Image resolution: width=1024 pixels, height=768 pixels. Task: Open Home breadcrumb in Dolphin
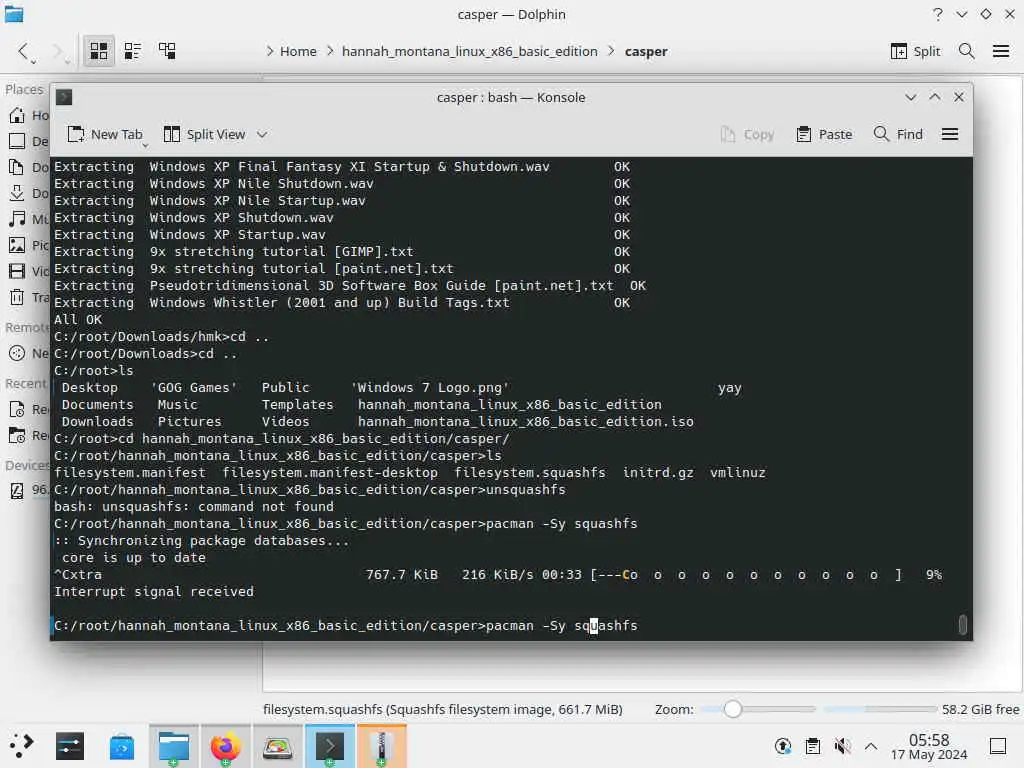(x=298, y=51)
